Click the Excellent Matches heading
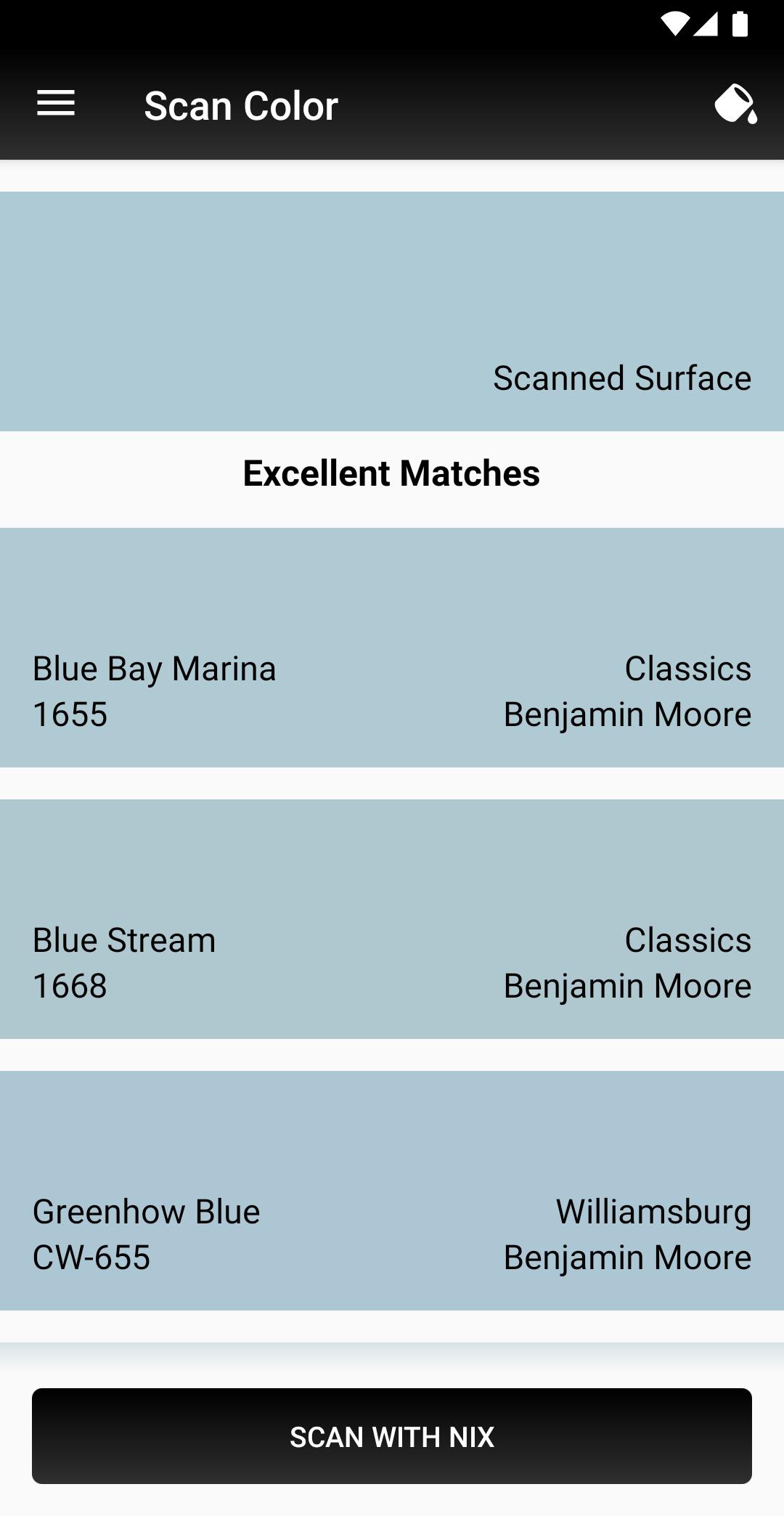Image resolution: width=784 pixels, height=1516 pixels. tap(391, 473)
